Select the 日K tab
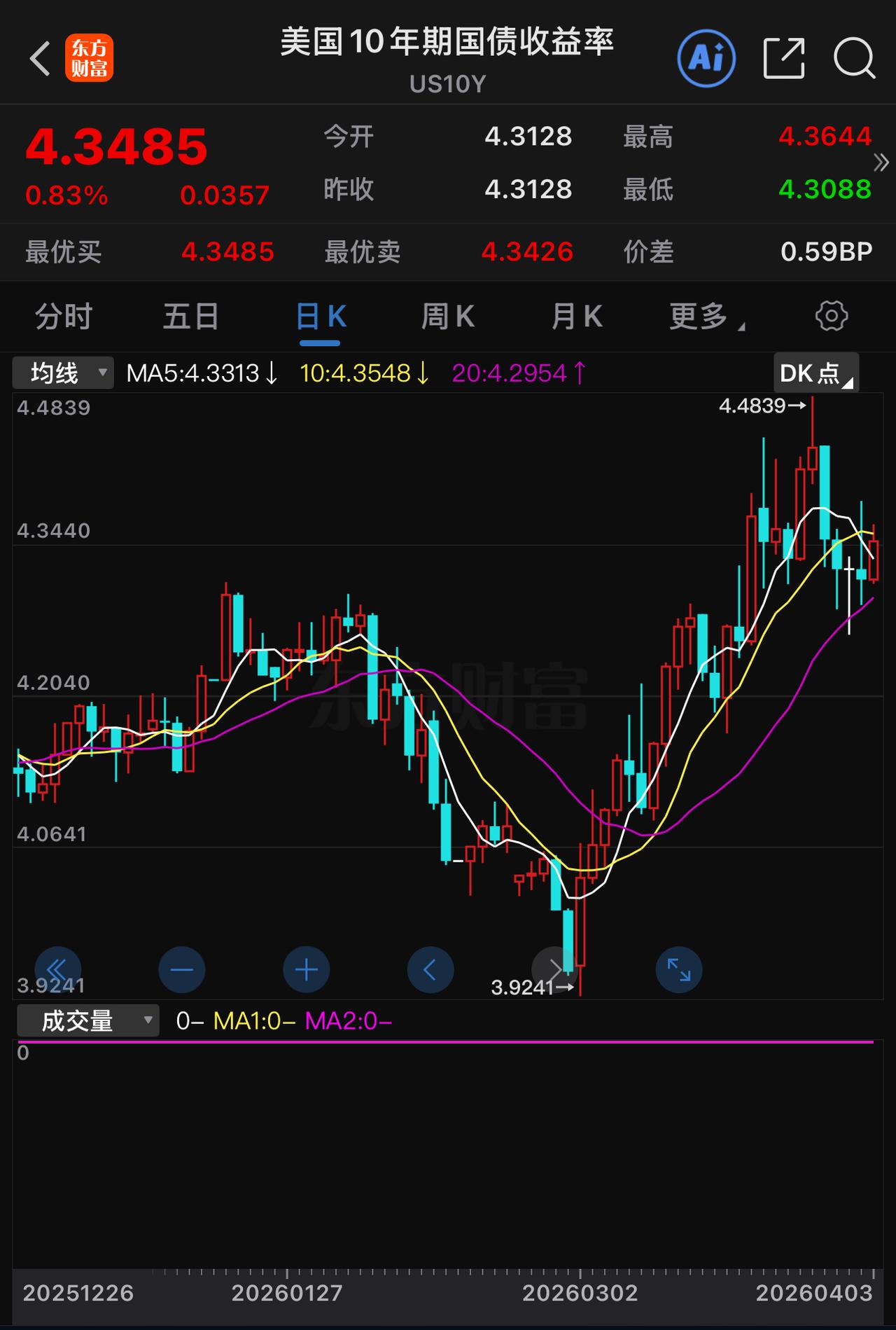The height and width of the screenshot is (1330, 896). point(321,317)
